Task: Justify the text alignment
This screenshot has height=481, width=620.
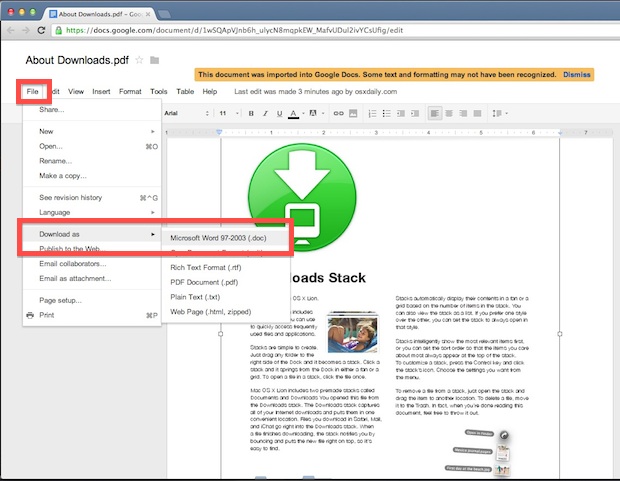Action: (x=477, y=114)
